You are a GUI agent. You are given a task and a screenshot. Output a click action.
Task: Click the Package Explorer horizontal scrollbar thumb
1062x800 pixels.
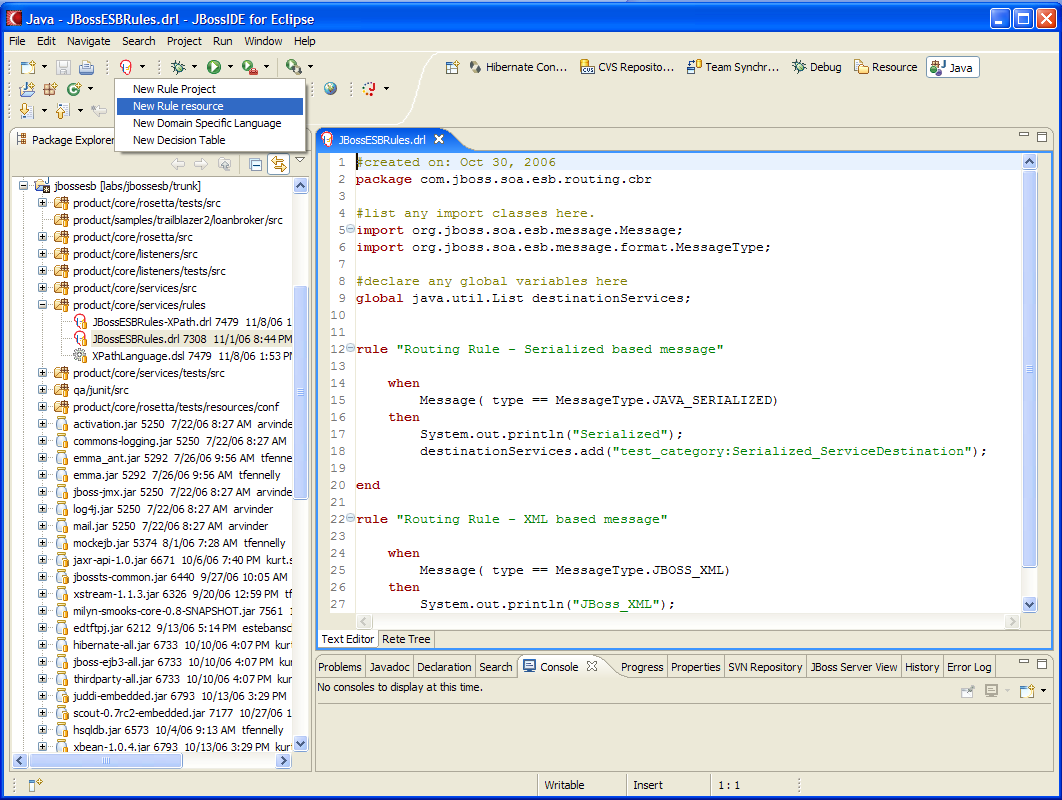point(106,761)
